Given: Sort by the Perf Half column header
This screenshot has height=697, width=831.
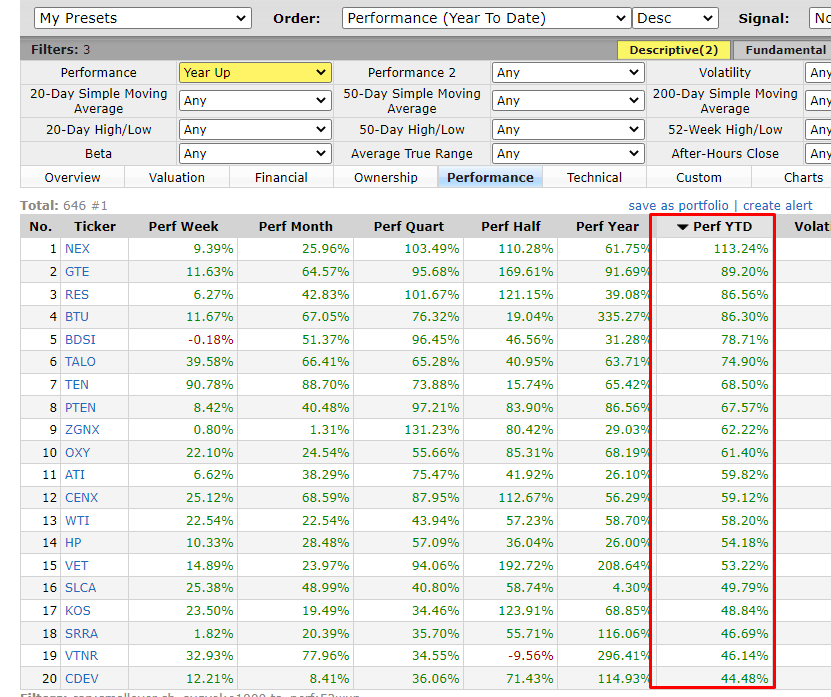Looking at the screenshot, I should (511, 227).
